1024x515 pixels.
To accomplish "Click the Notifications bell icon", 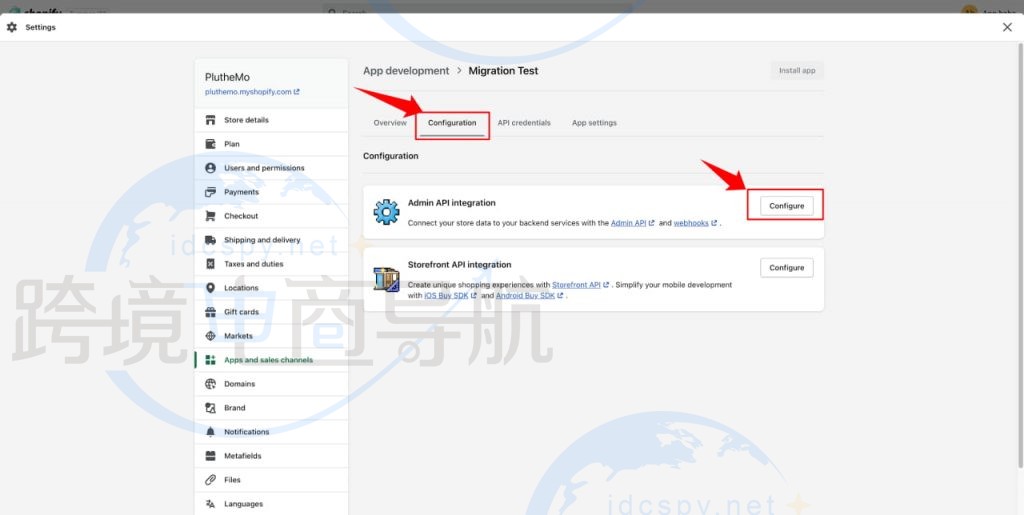I will 210,432.
